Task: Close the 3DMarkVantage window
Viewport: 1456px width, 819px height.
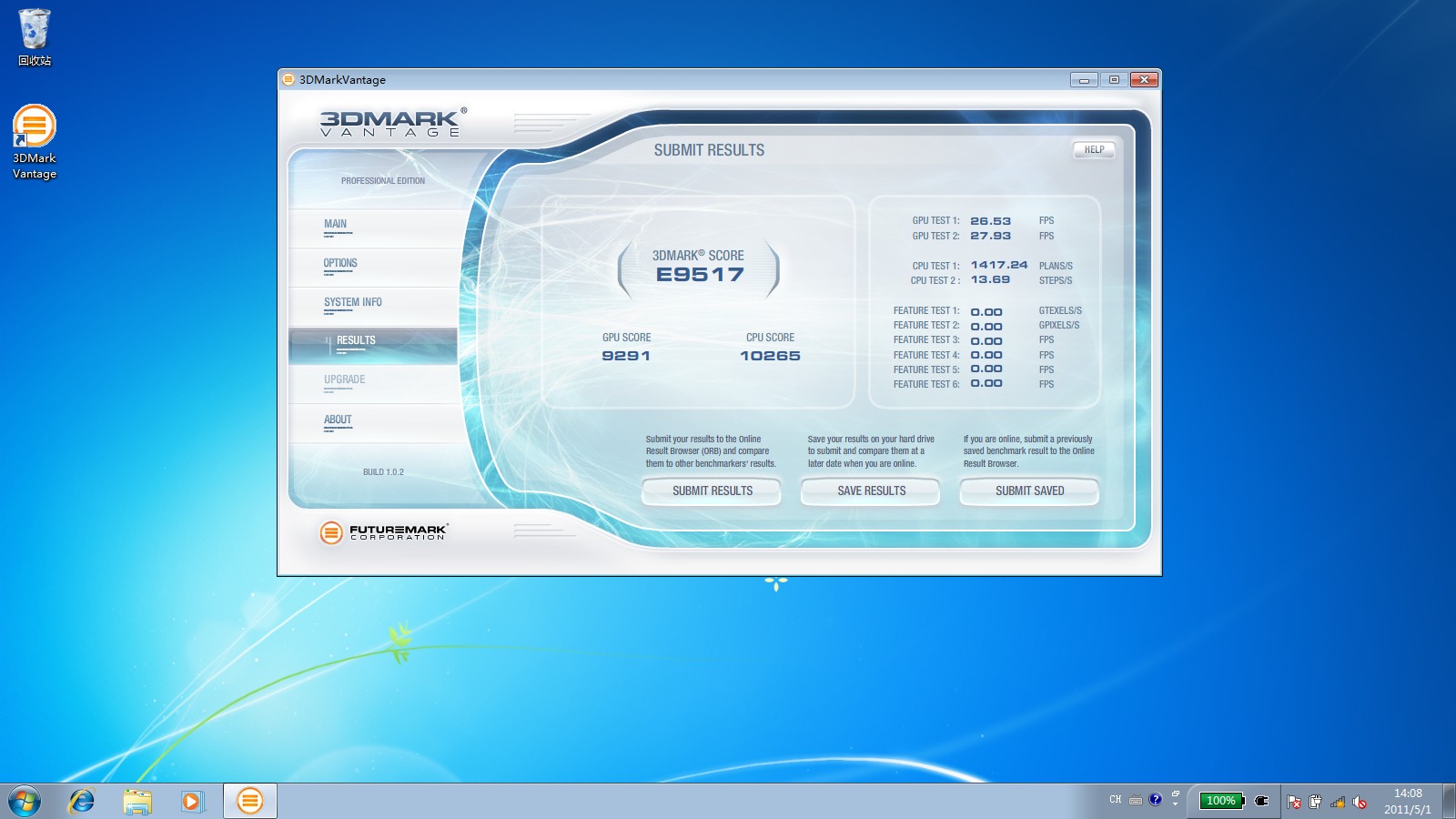Action: 1145,80
